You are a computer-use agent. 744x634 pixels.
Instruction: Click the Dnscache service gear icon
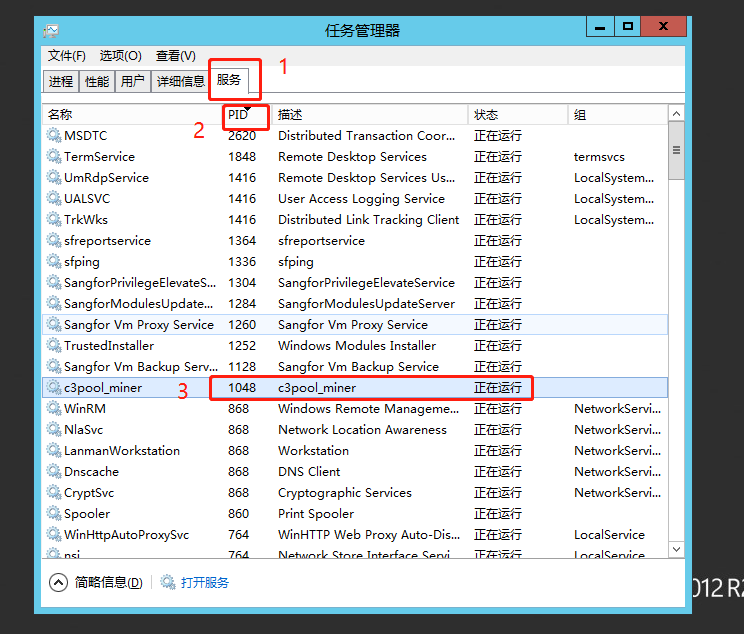(x=54, y=471)
